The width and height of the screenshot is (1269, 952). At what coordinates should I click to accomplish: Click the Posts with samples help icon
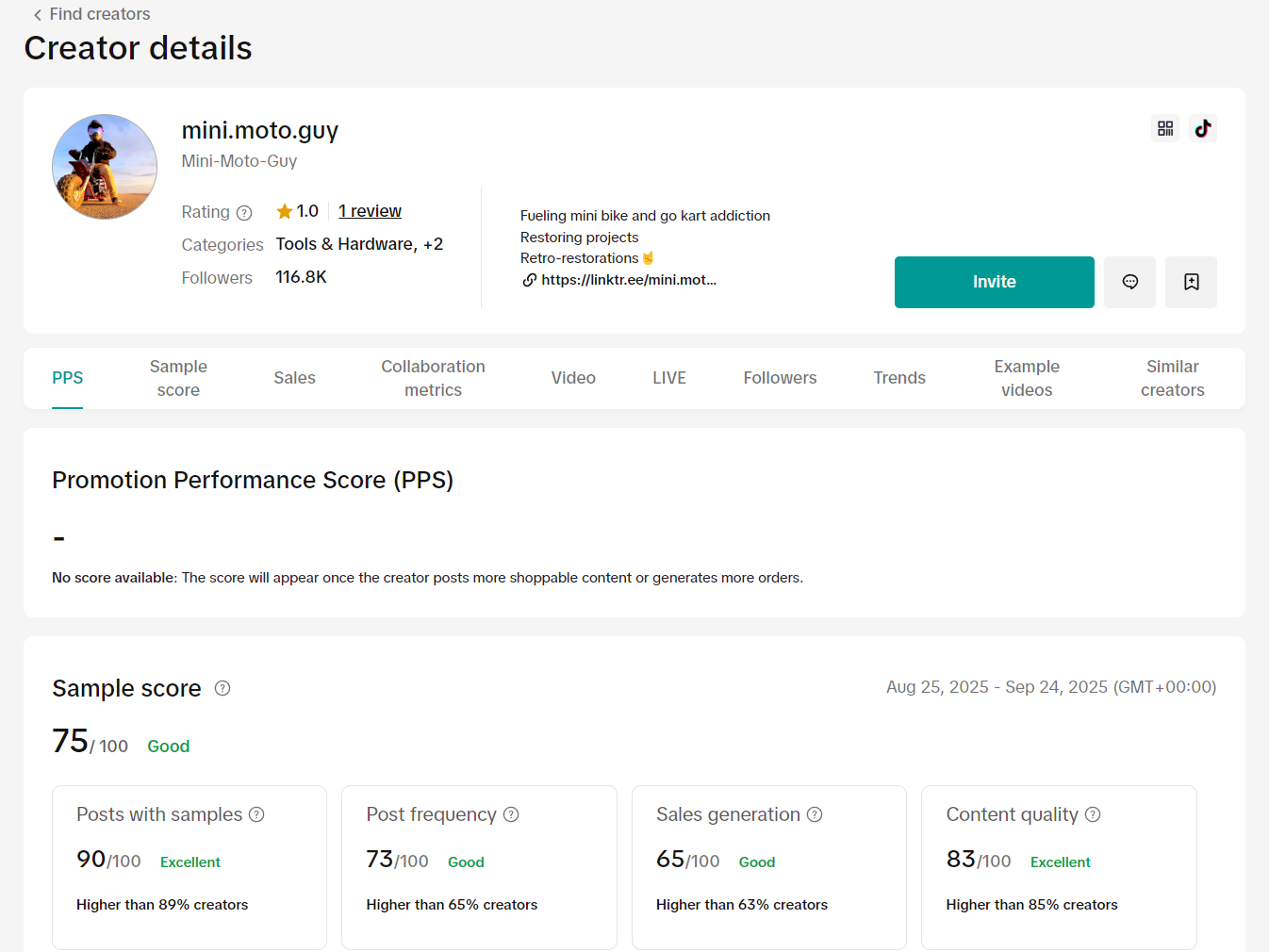[x=256, y=814]
